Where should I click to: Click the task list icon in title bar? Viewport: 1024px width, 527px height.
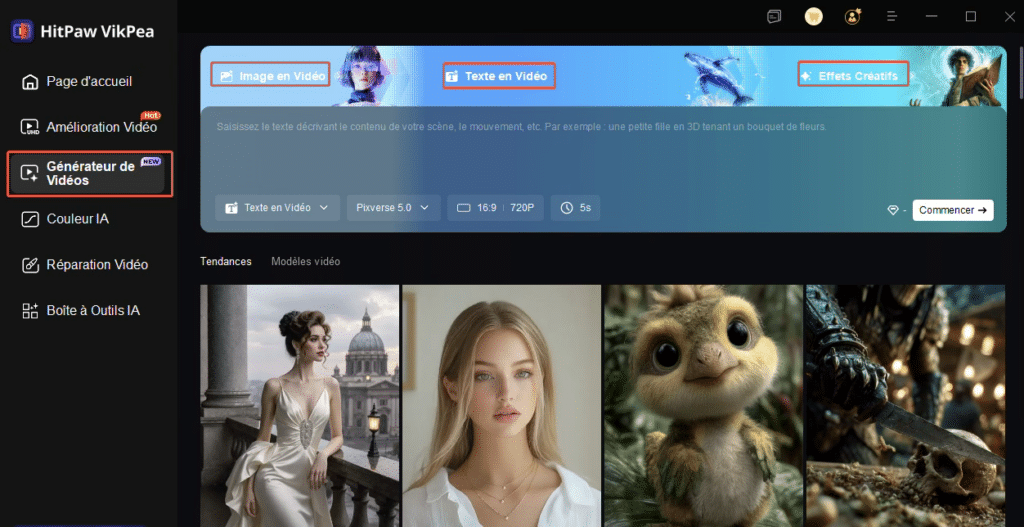774,16
